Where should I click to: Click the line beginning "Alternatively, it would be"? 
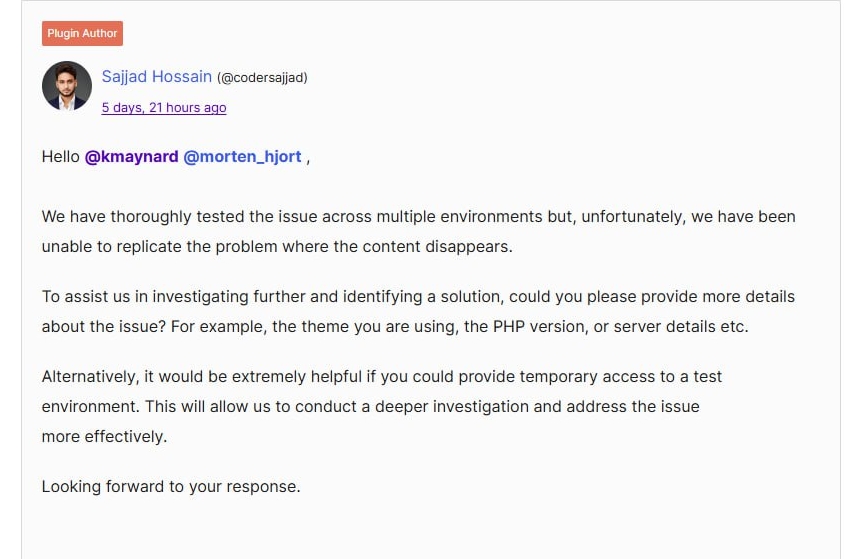point(382,376)
